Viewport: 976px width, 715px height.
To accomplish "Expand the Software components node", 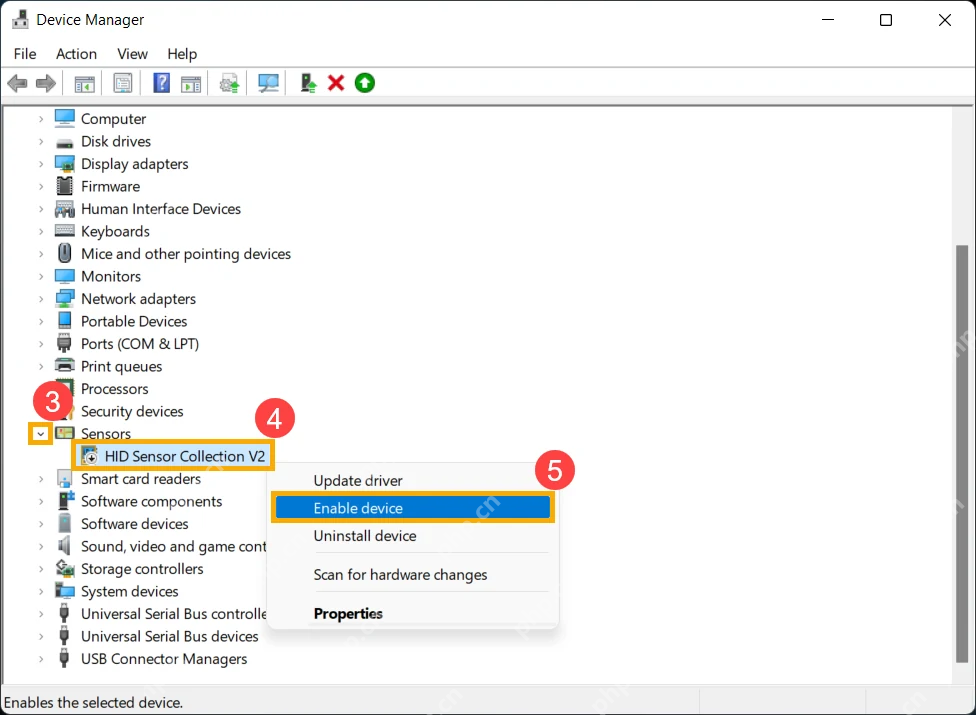I will click(x=41, y=501).
